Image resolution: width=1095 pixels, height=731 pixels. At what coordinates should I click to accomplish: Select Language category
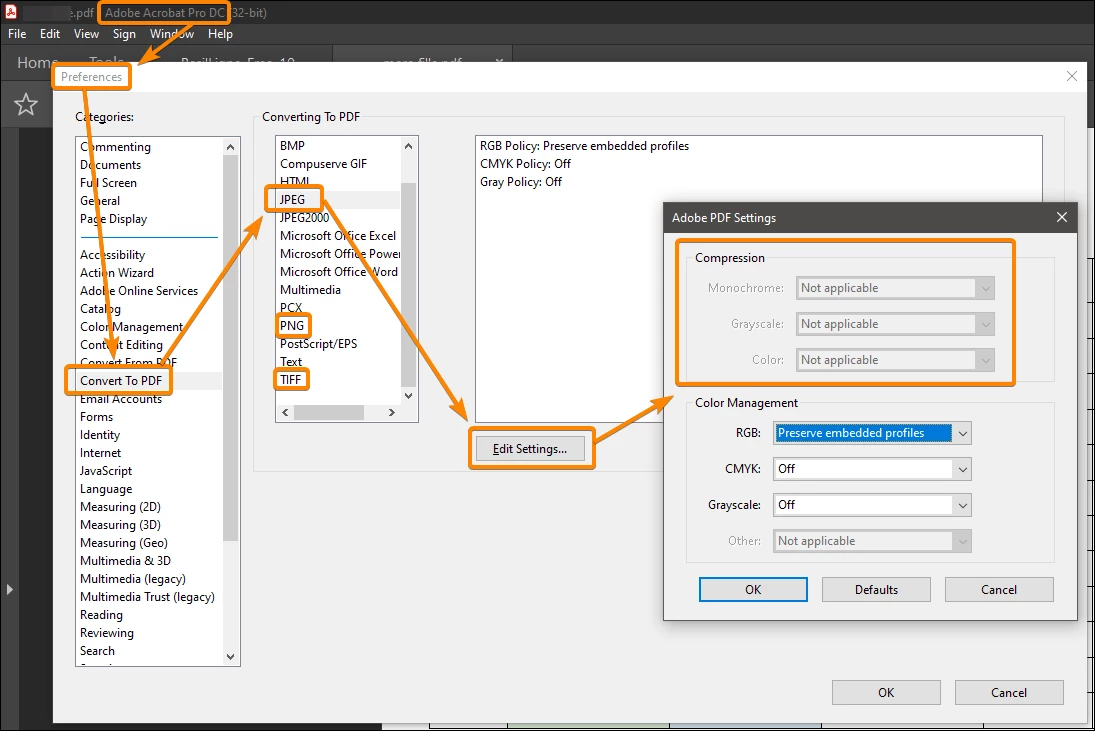(x=106, y=489)
